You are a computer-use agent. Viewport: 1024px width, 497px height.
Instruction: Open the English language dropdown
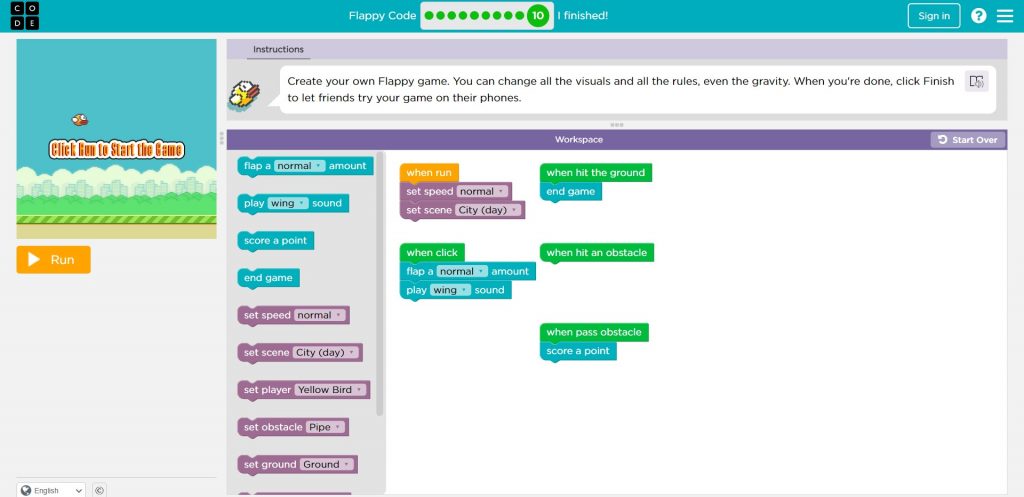tap(51, 490)
